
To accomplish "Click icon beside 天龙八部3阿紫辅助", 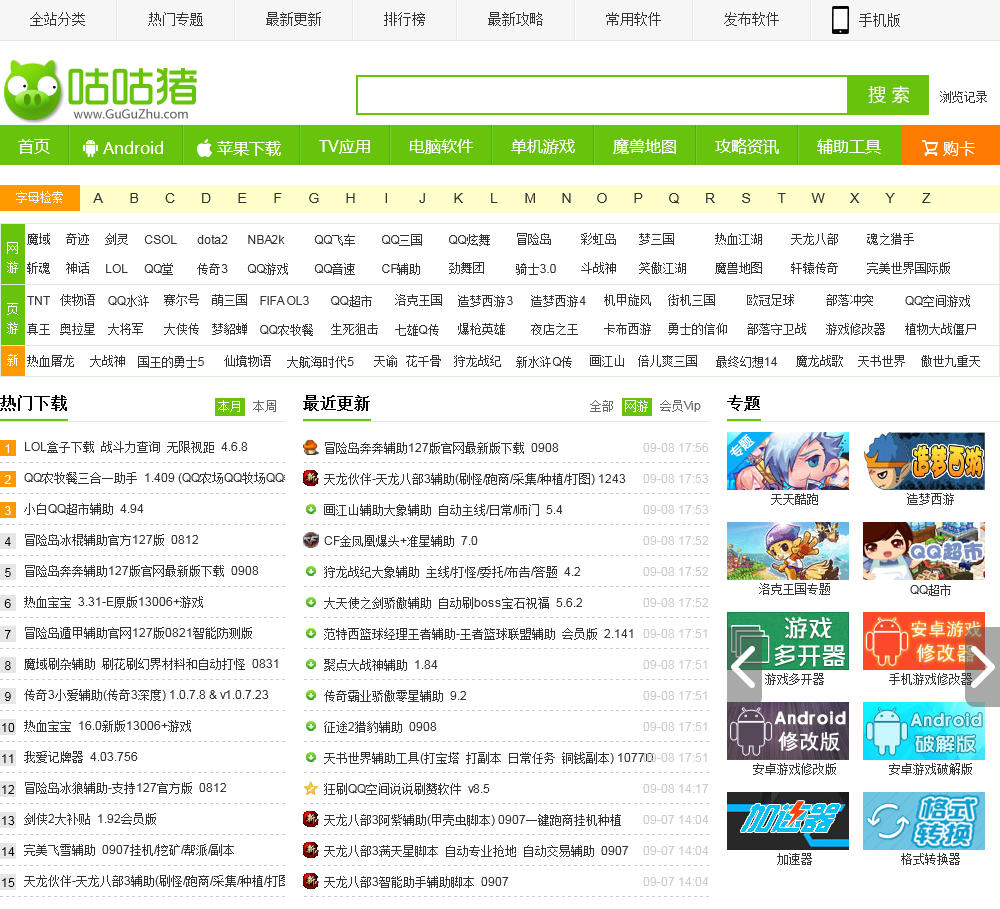I will coord(311,819).
